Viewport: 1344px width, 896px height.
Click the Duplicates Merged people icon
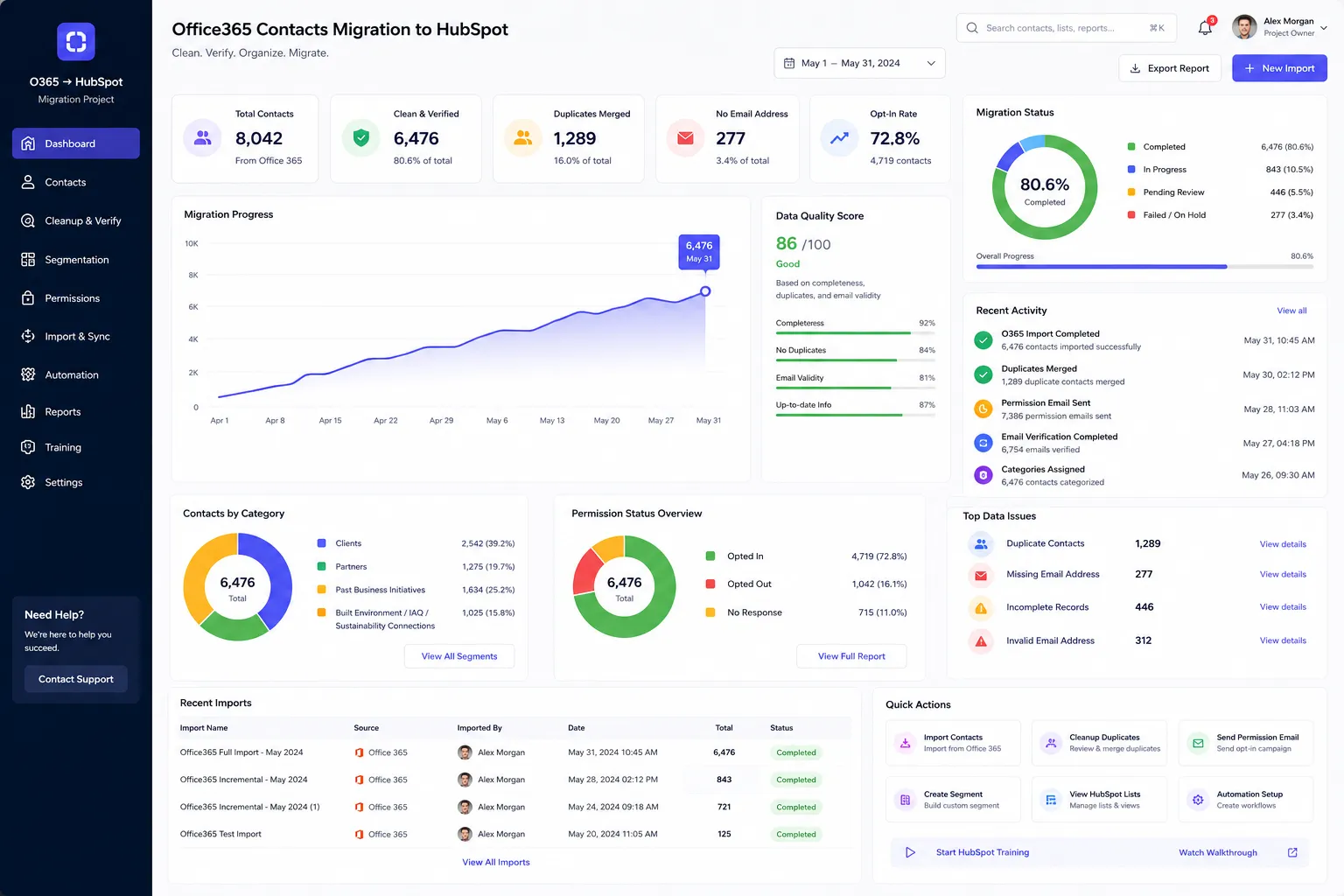point(523,137)
